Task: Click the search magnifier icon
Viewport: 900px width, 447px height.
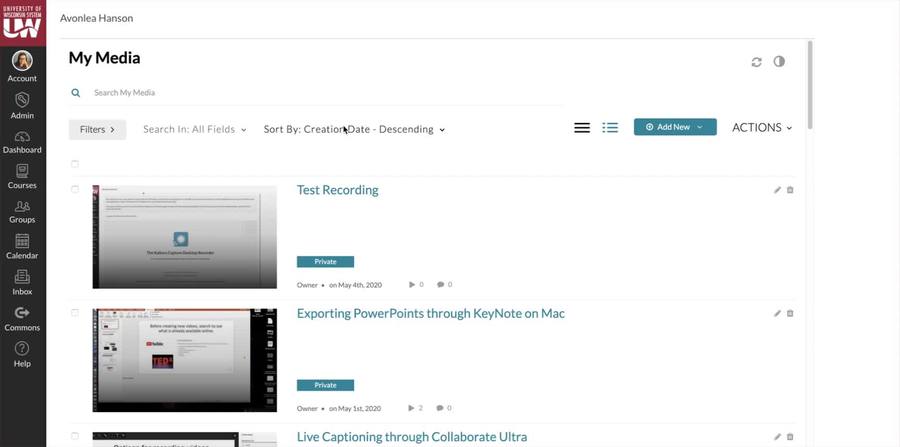Action: point(76,92)
